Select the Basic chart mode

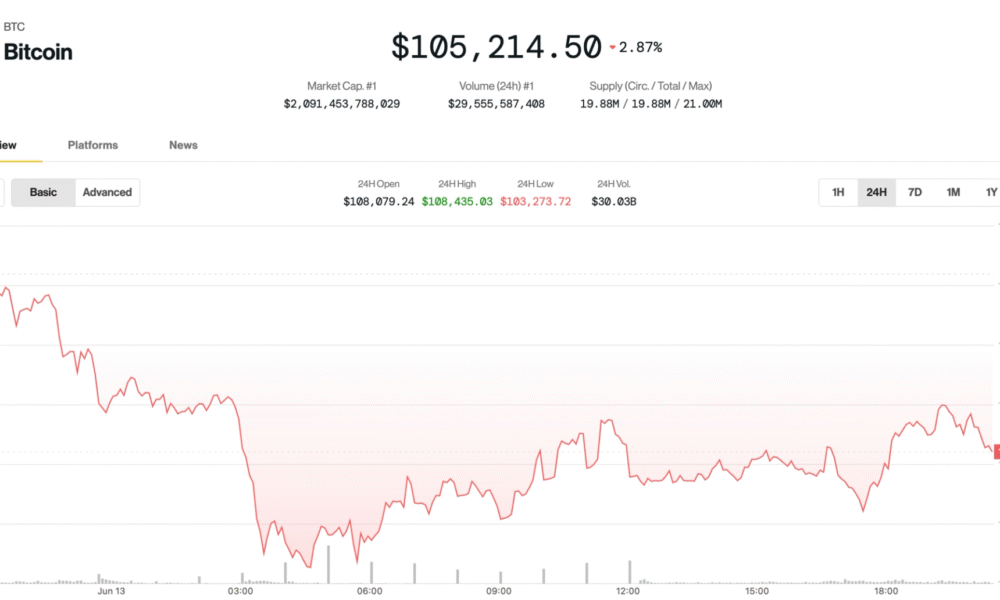point(43,193)
